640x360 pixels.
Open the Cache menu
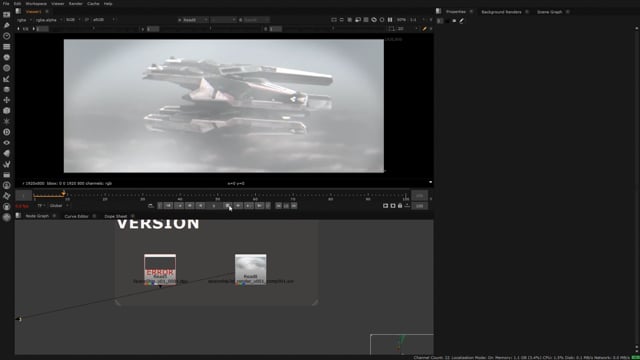(93, 4)
